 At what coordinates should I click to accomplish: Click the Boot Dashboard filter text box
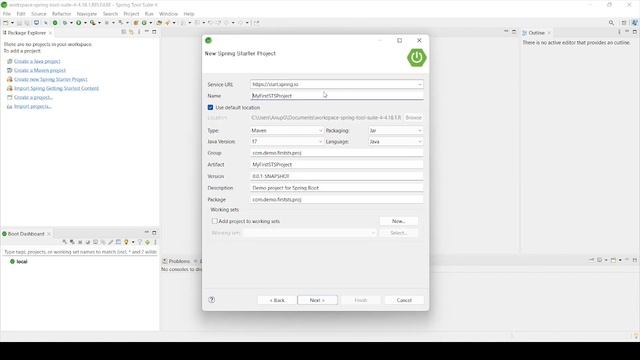point(80,252)
